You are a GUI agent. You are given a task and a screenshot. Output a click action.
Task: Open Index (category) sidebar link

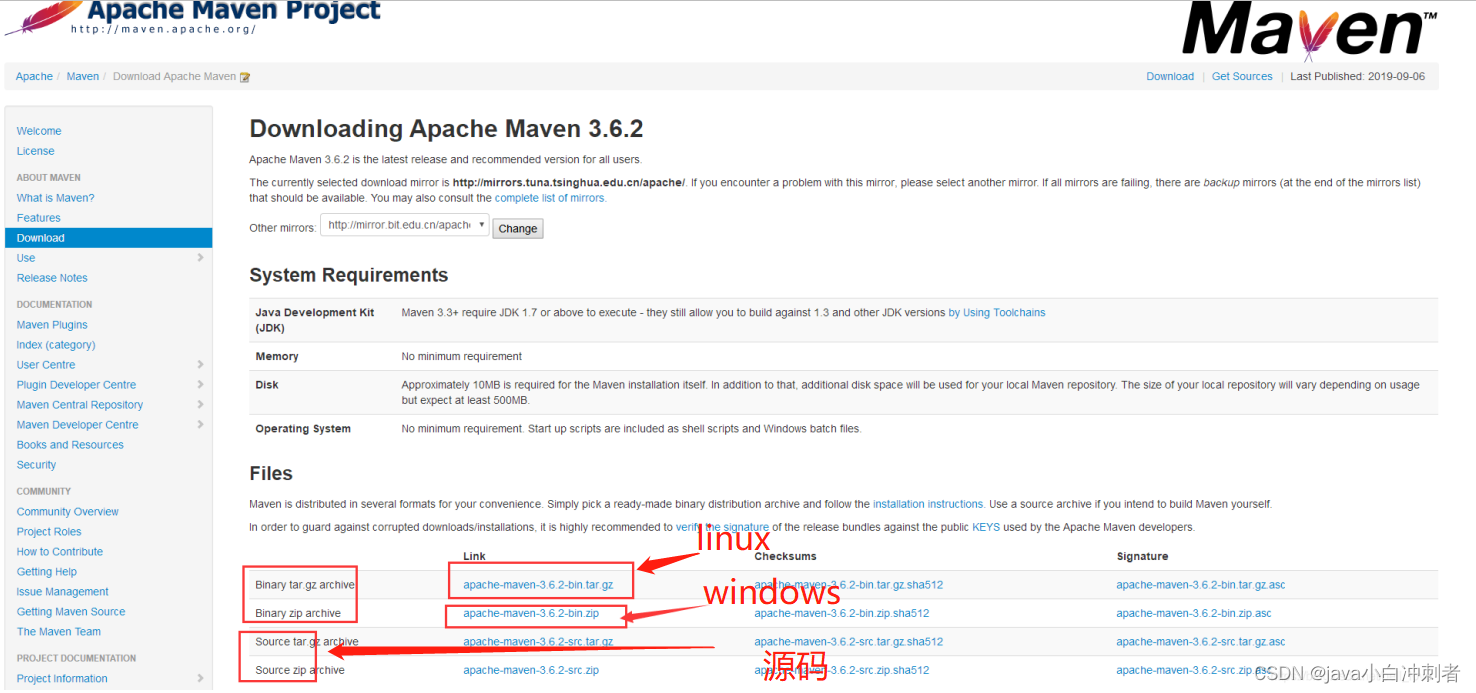[56, 345]
